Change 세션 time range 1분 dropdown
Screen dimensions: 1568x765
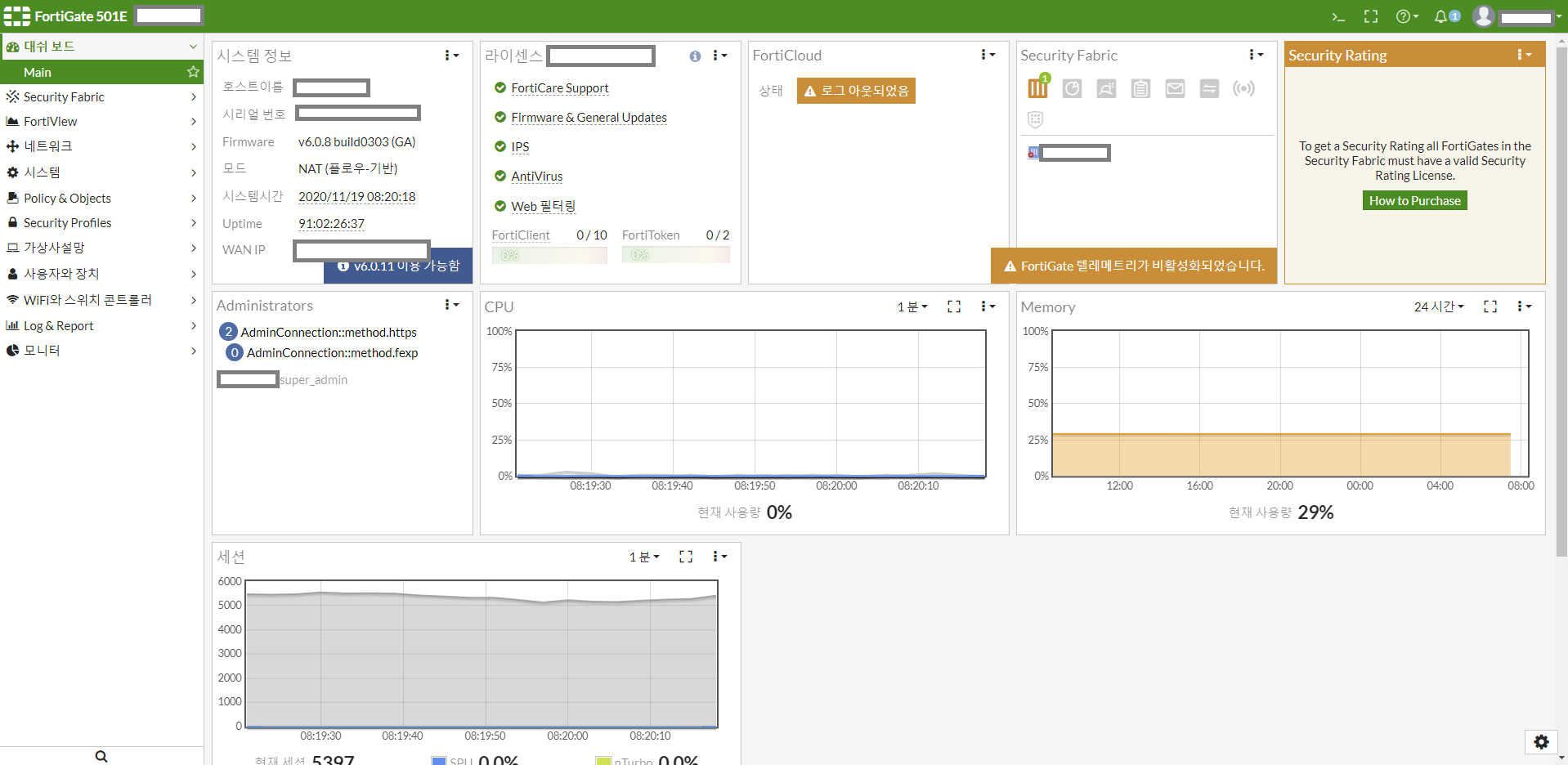[x=644, y=557]
